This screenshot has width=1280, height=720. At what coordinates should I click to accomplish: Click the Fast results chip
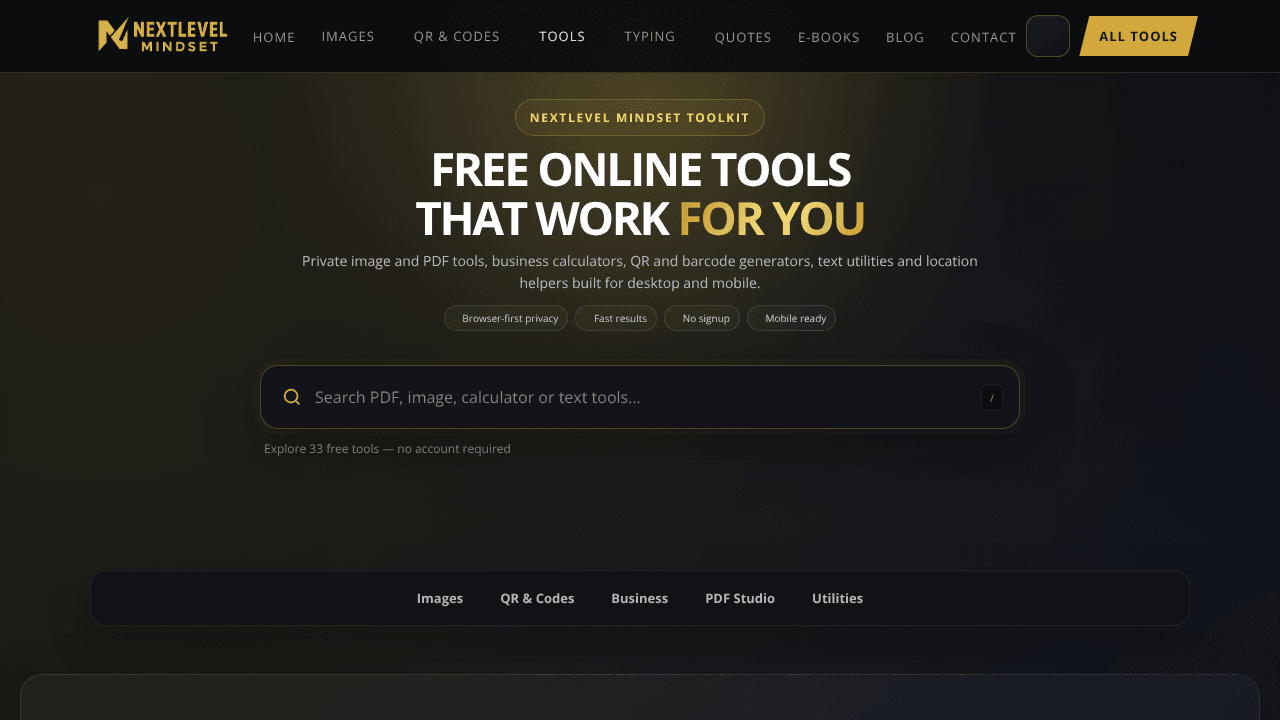point(616,318)
